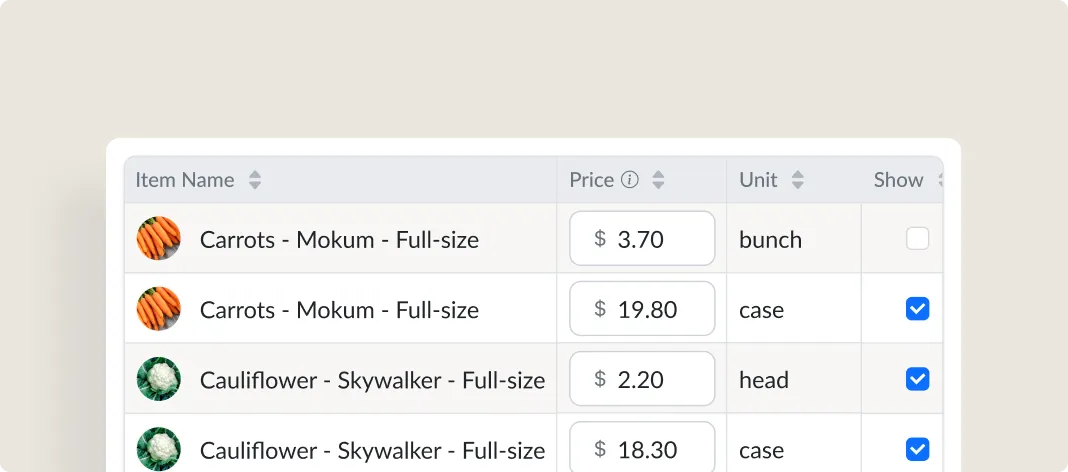The width and height of the screenshot is (1068, 472).
Task: Enable Show checkbox for carrots bunch
Action: 917,239
